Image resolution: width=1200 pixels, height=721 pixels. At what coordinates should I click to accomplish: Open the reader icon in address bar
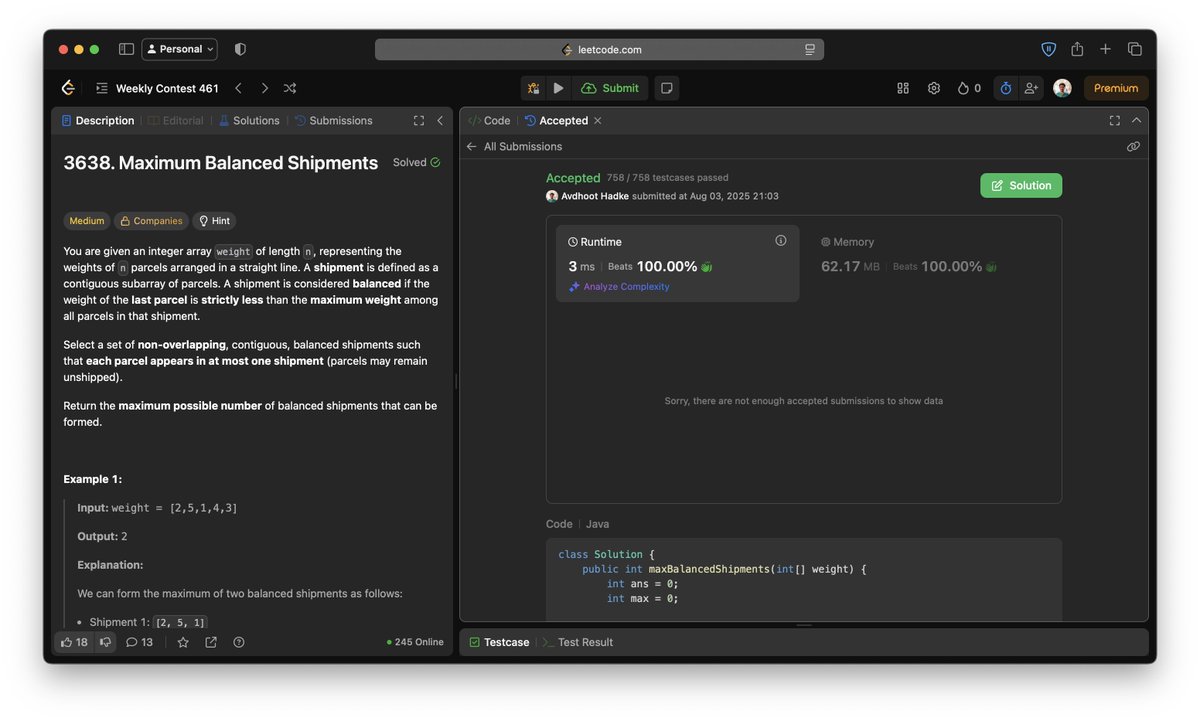[x=810, y=49]
